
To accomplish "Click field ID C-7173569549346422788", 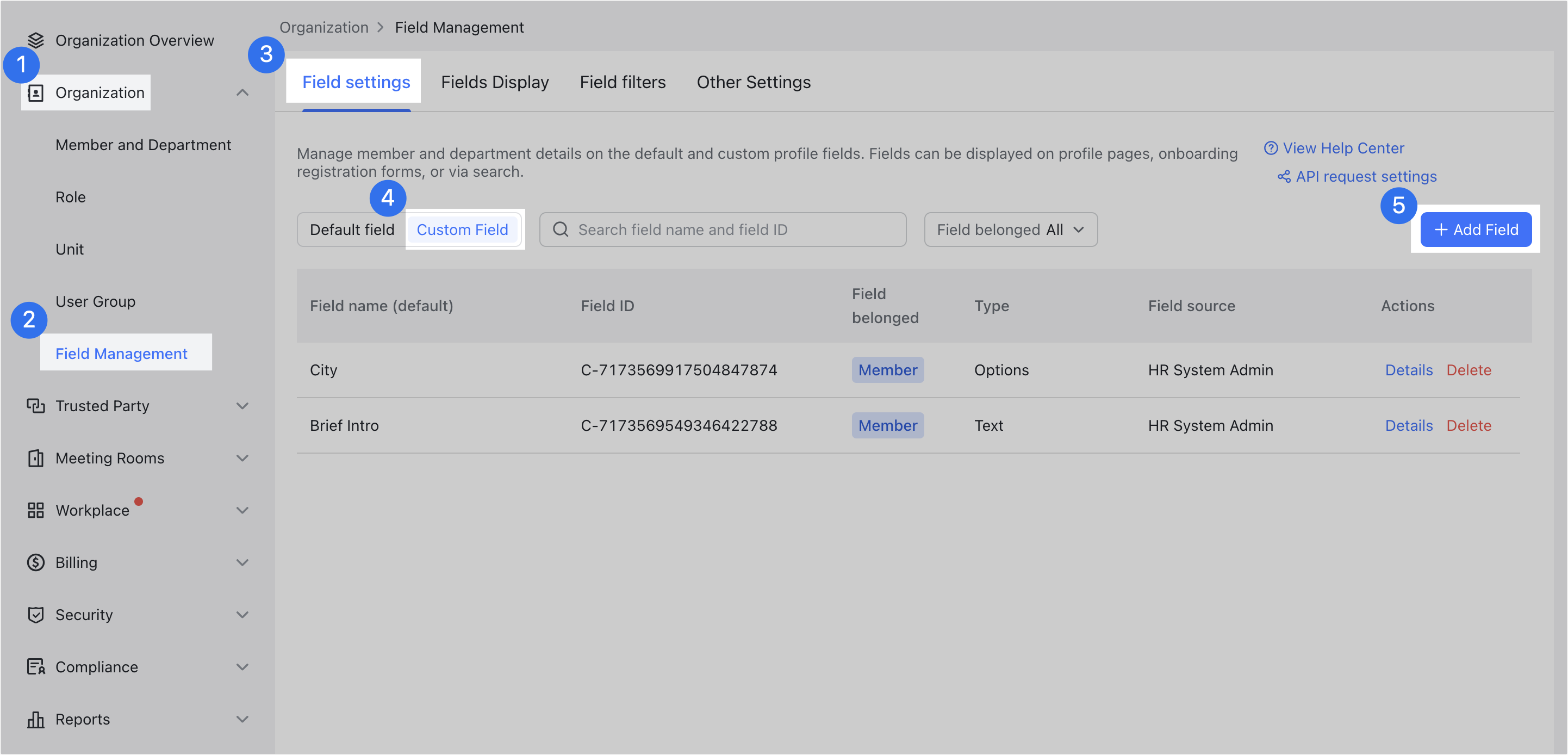I will click(679, 425).
